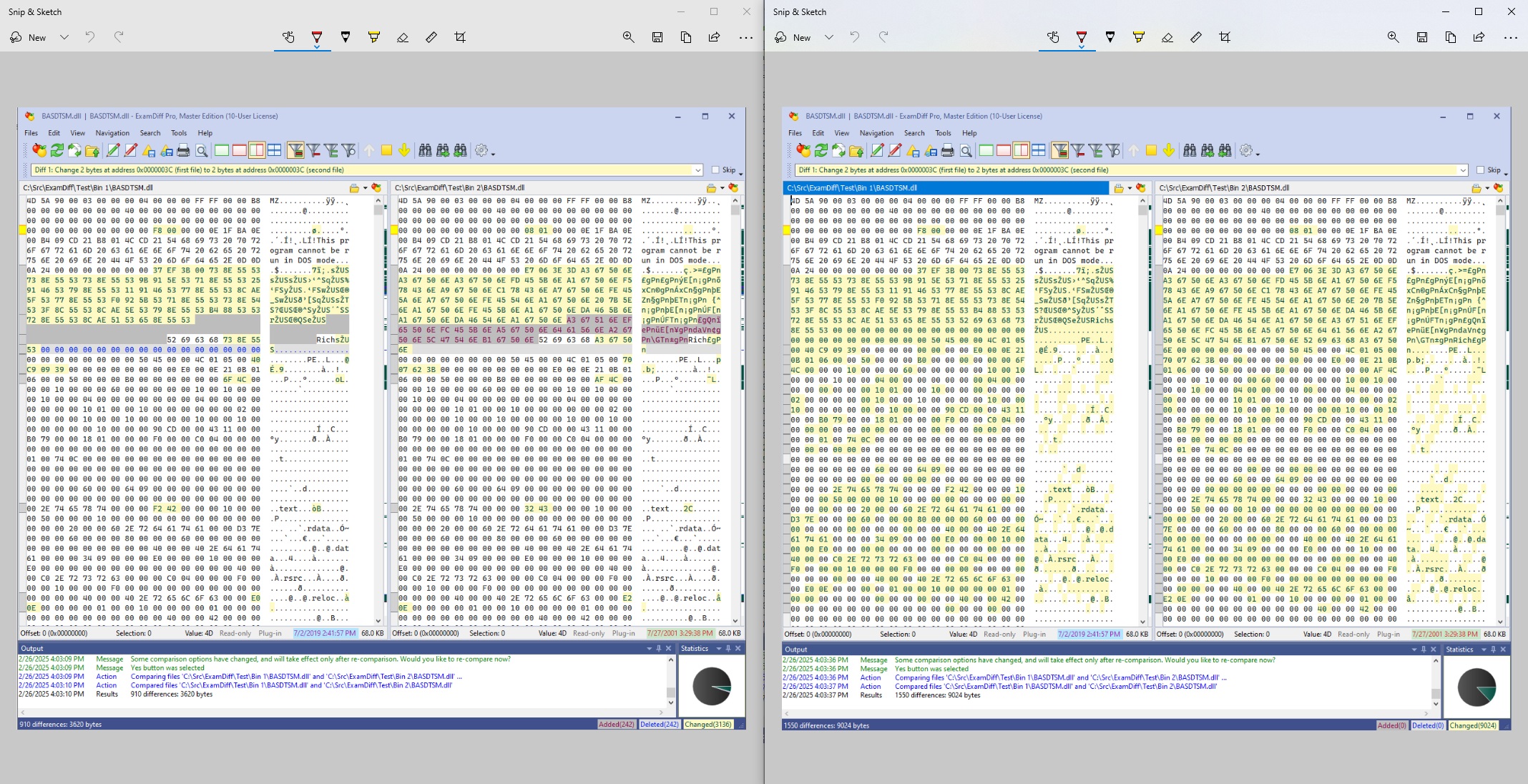Click Find binoculars icon in left ExamDiff
This screenshot has height=784, width=1528.
[425, 150]
